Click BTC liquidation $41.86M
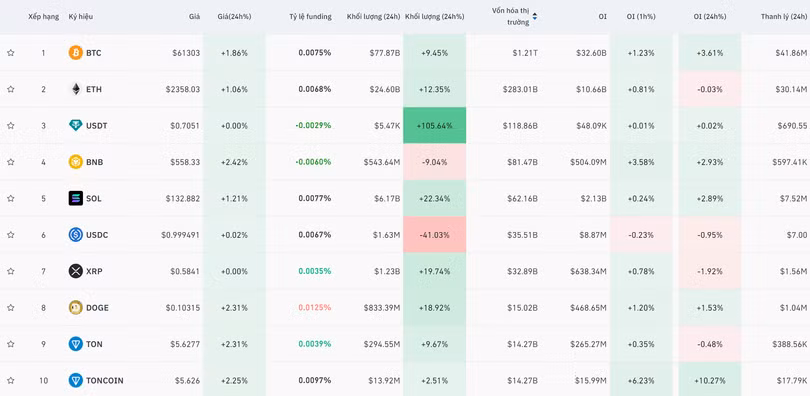This screenshot has width=810, height=396. (791, 53)
